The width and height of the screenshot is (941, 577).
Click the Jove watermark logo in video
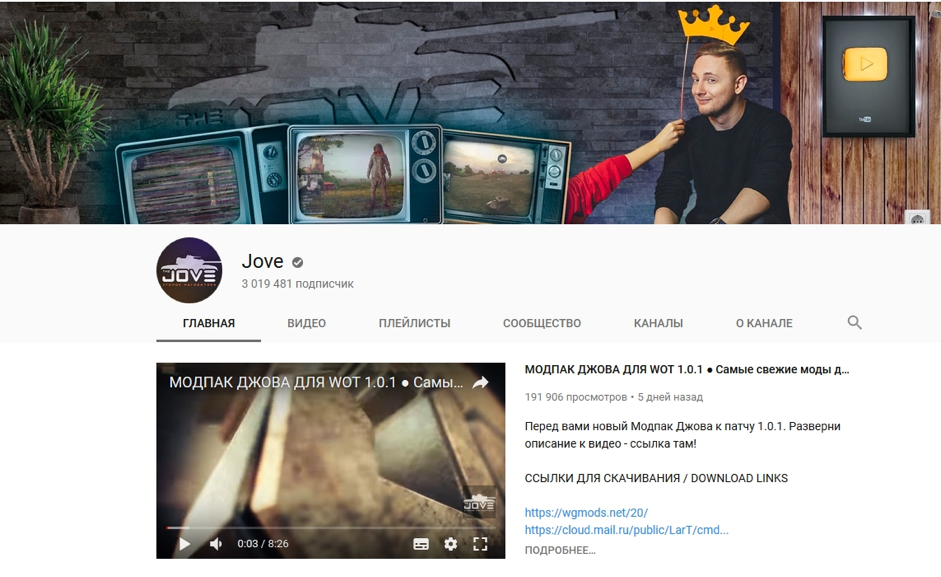pyautogui.click(x=479, y=503)
